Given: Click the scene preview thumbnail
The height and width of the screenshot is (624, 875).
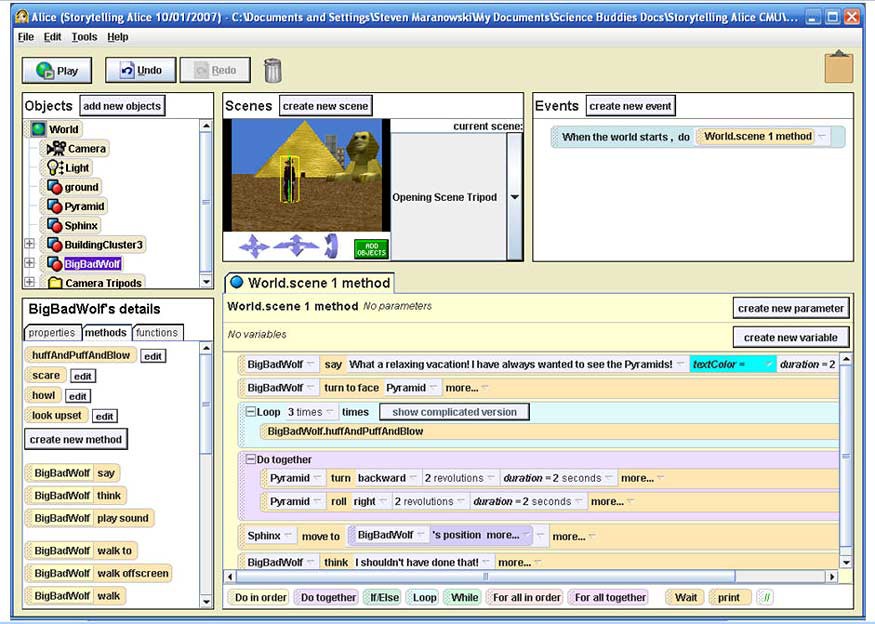Looking at the screenshot, I should [307, 175].
